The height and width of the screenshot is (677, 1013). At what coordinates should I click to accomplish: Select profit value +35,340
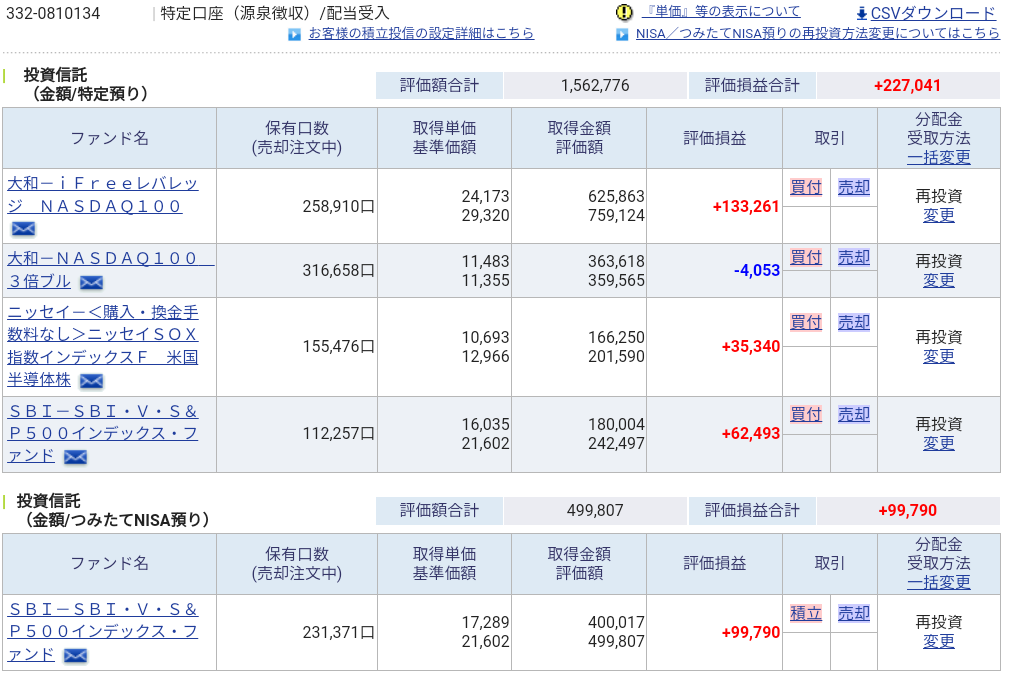pos(751,347)
